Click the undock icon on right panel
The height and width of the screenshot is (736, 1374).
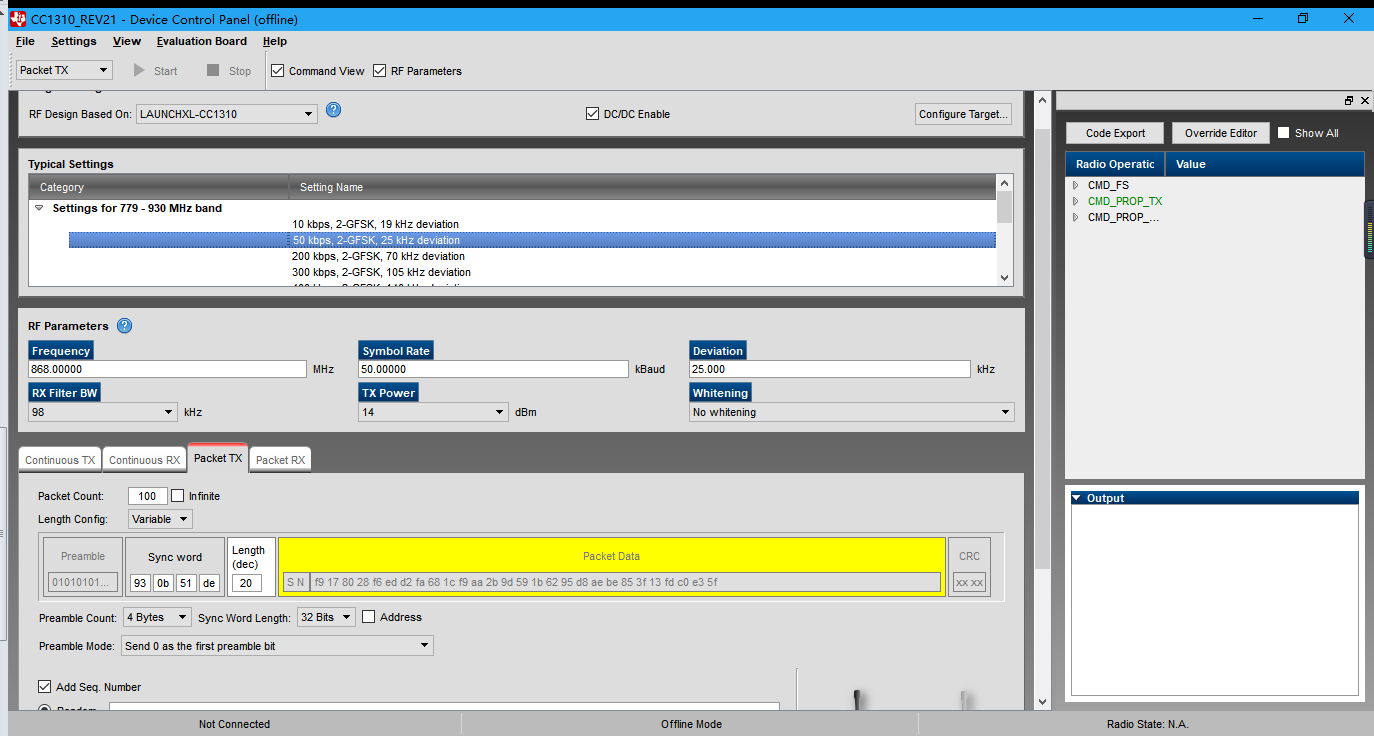[1349, 101]
